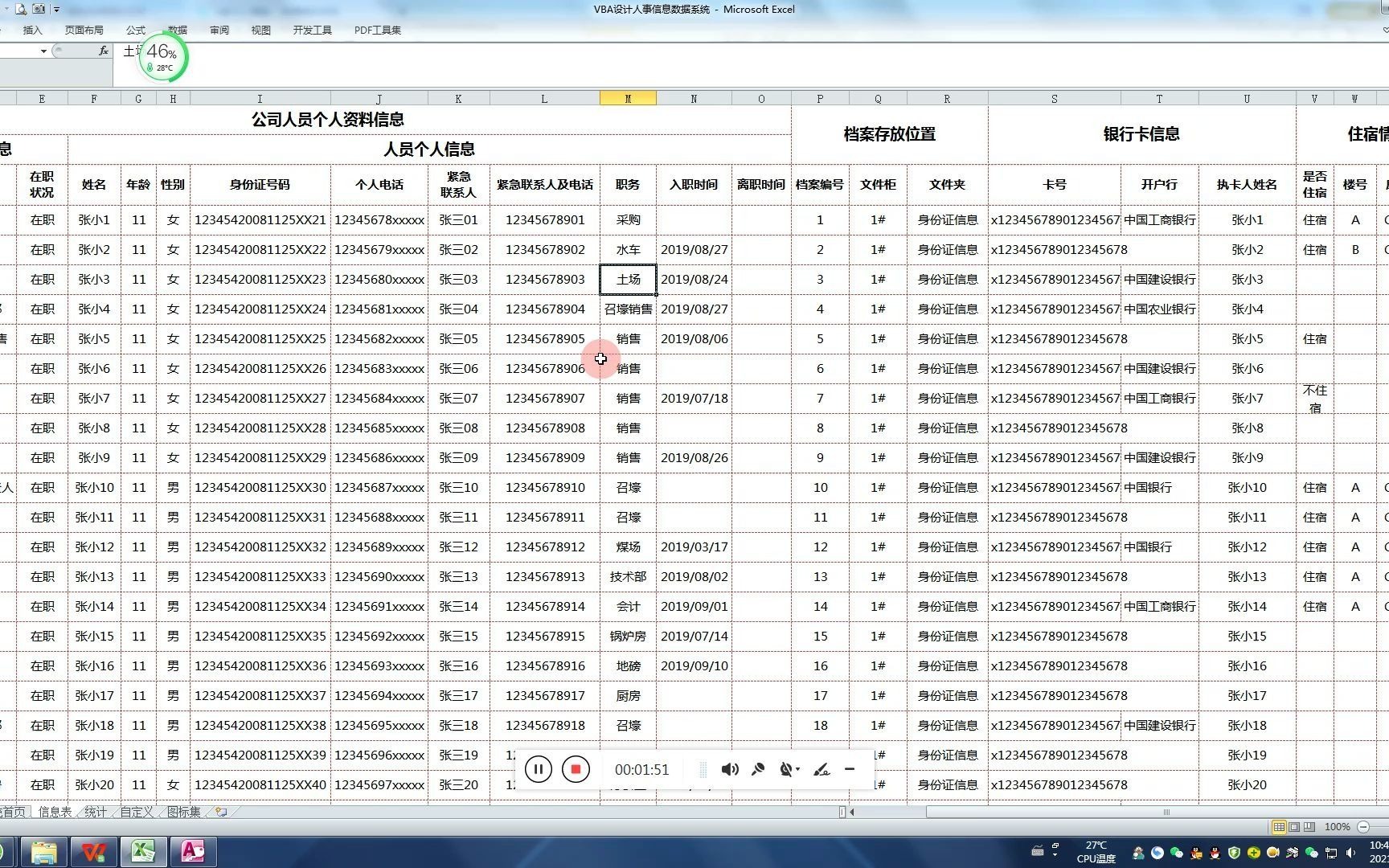Click the zoom out minus button
Screen dimensions: 1389x868
pyautogui.click(x=1363, y=826)
